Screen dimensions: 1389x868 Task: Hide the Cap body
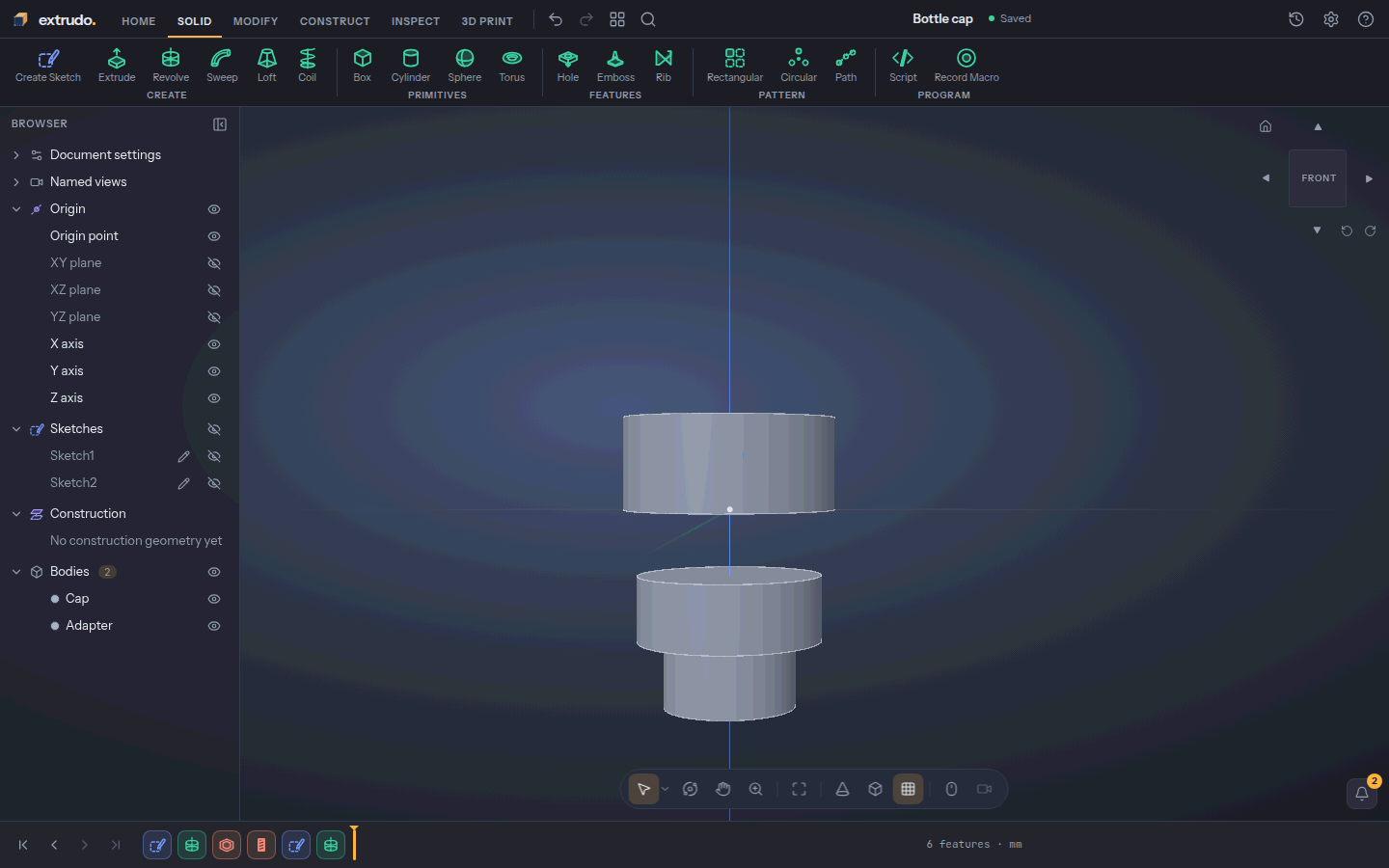click(x=214, y=599)
